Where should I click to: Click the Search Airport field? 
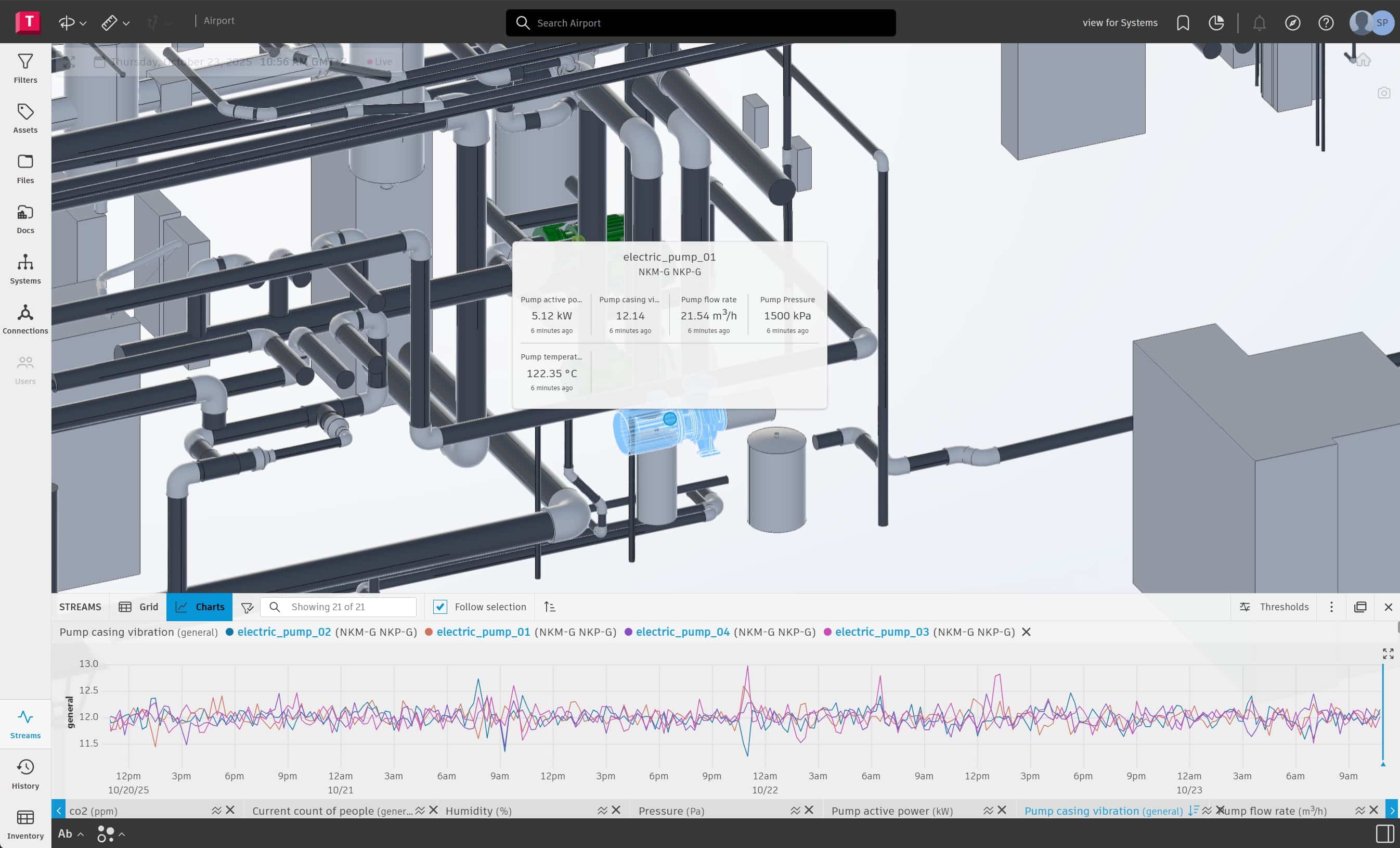point(701,23)
